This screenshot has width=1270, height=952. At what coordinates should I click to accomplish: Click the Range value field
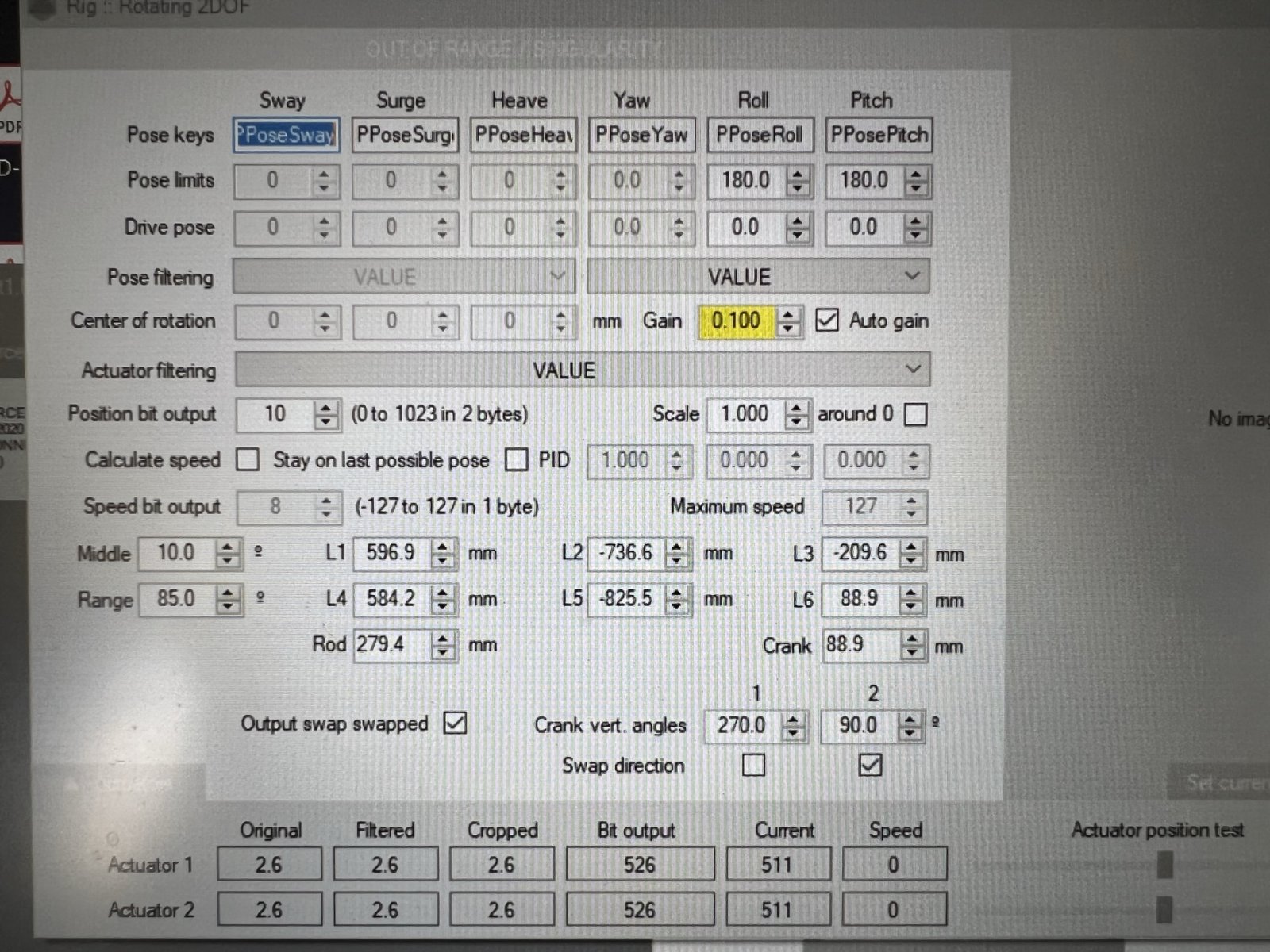pyautogui.click(x=176, y=599)
